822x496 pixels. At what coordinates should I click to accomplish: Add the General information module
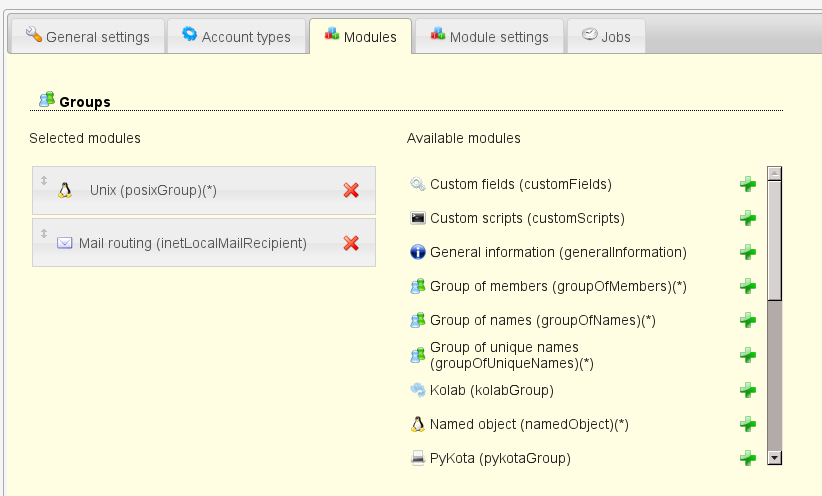747,252
